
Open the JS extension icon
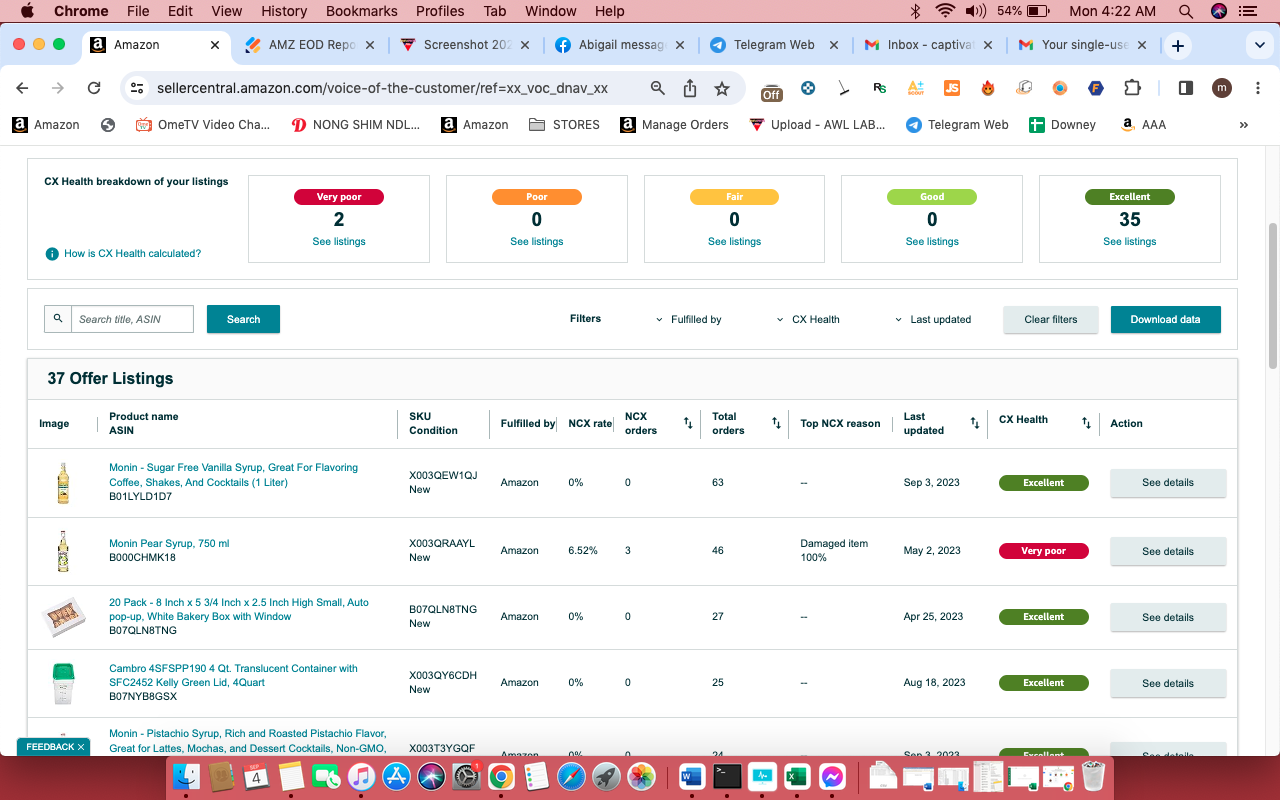952,88
